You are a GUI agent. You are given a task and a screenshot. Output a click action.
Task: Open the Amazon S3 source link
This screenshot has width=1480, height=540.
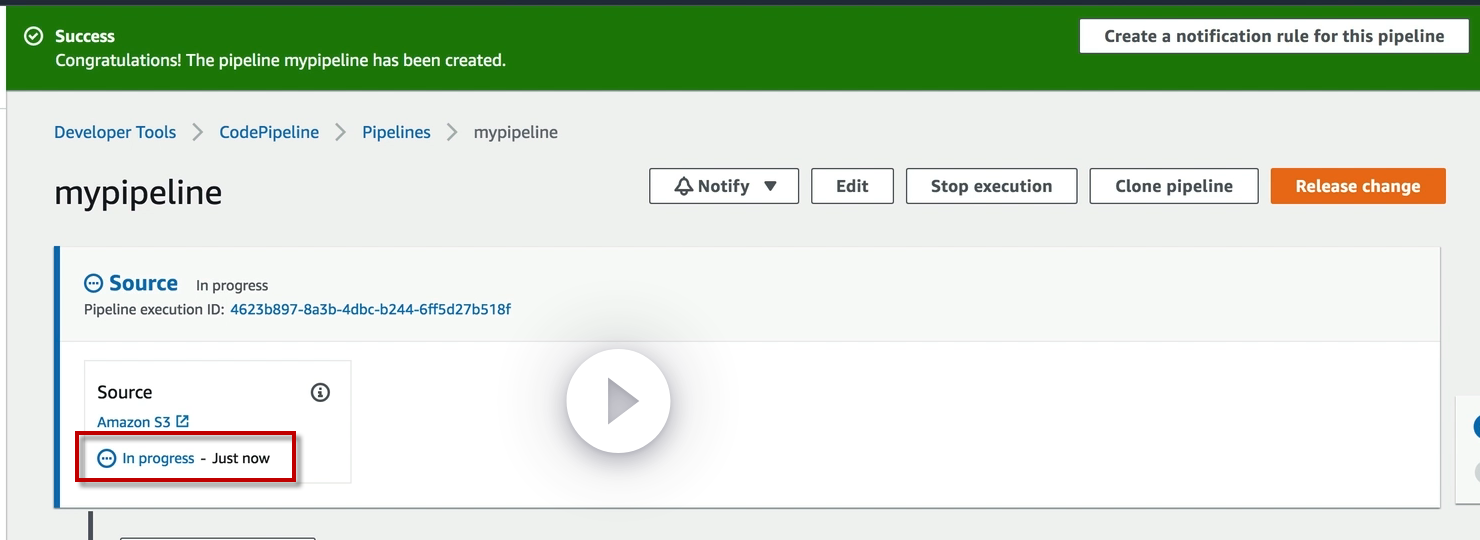(134, 422)
